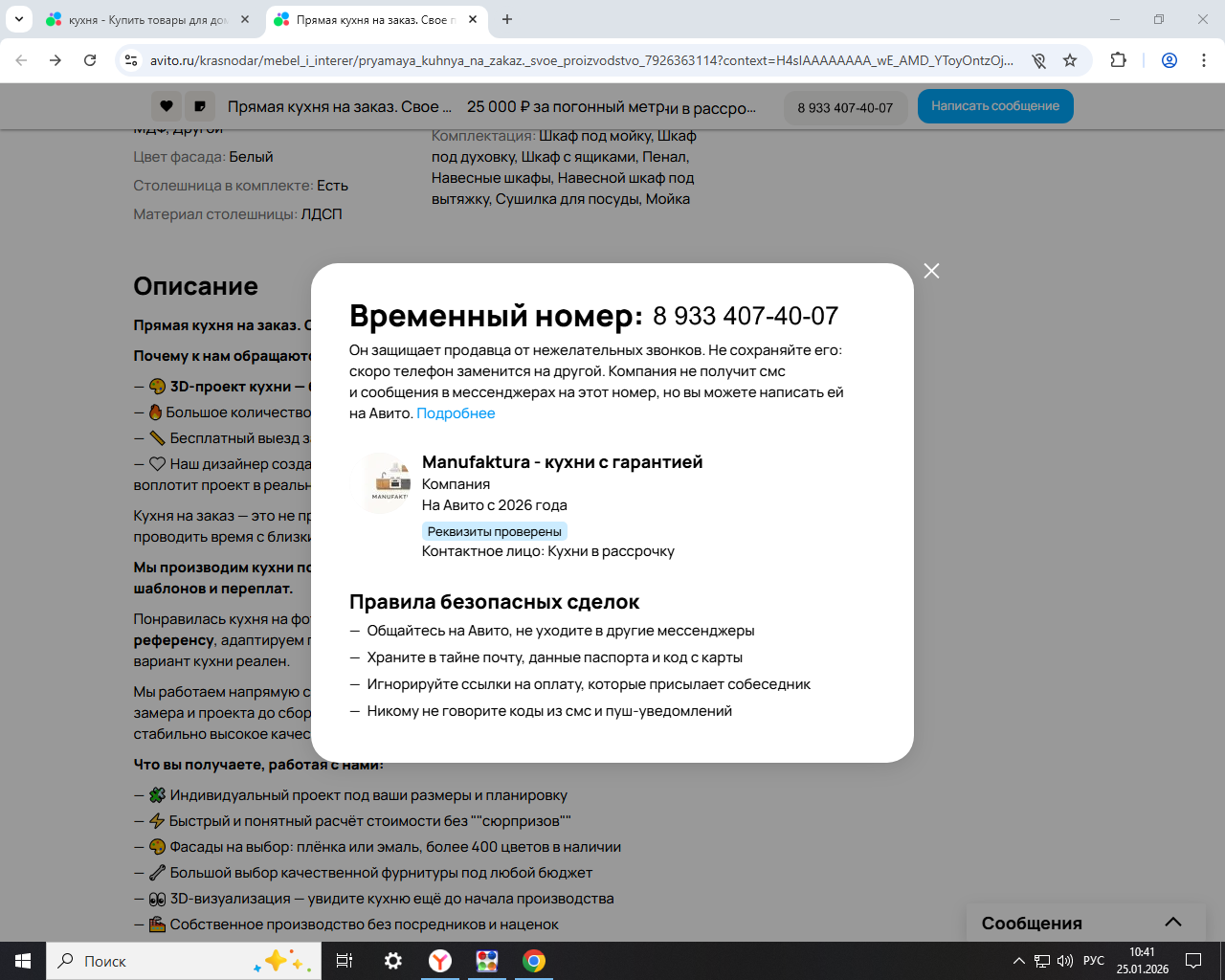The height and width of the screenshot is (980, 1225).
Task: Click the 'Написать сообщение' button
Action: click(995, 106)
